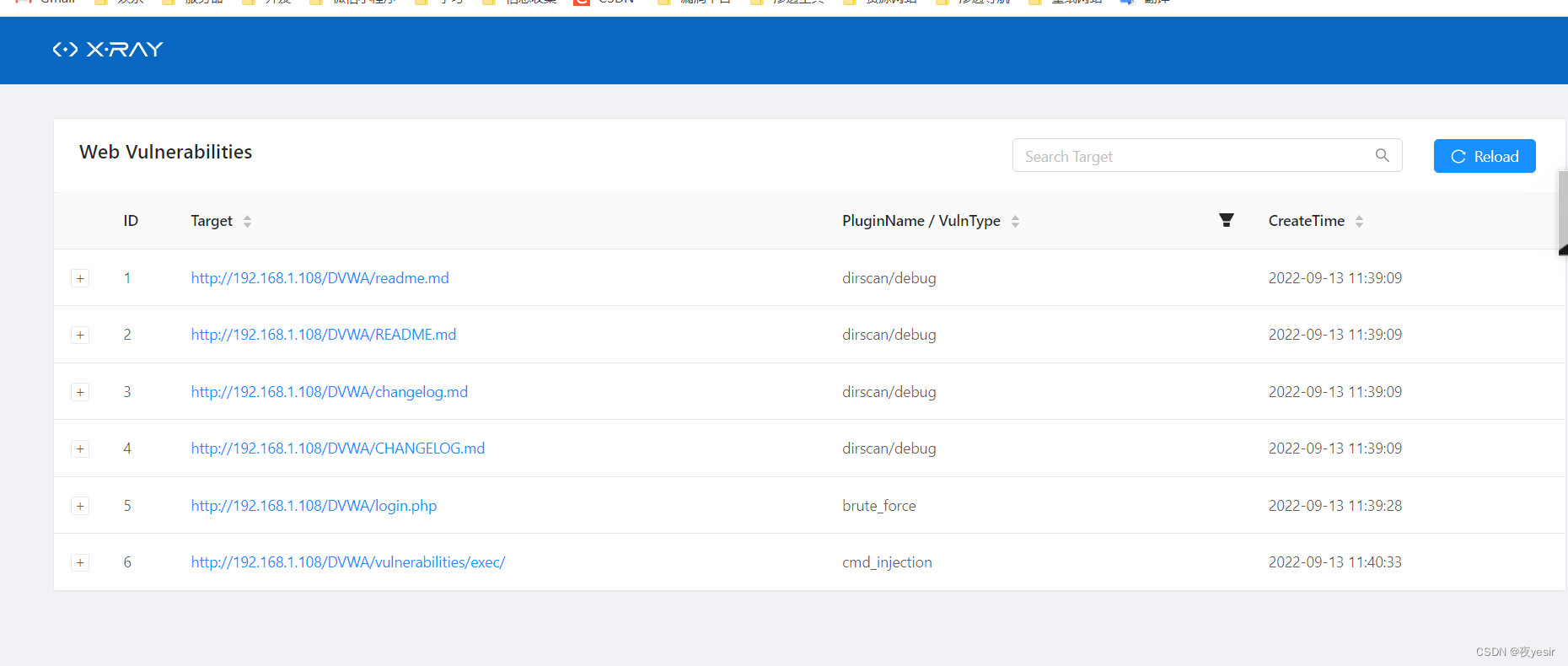This screenshot has width=1568, height=666.
Task: Click ID cell number 6
Action: click(127, 562)
